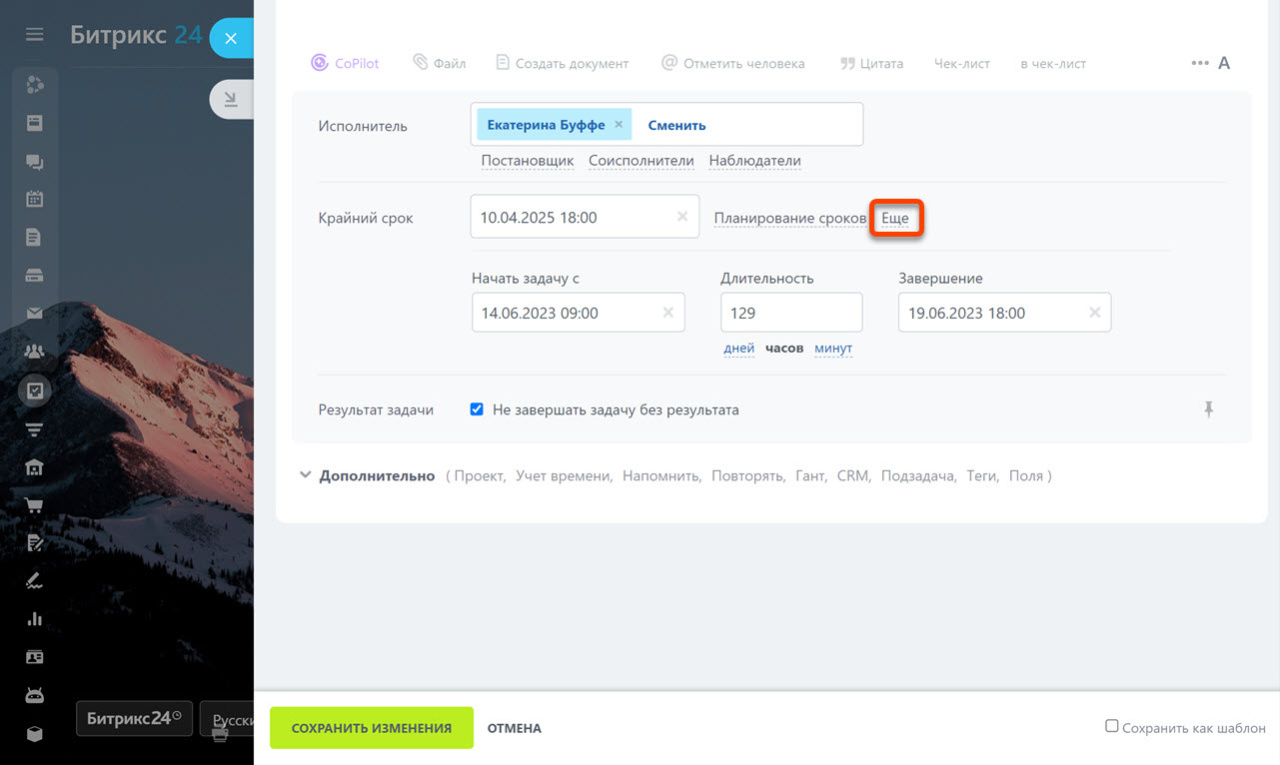Open CoPilot in the editor toolbar

tap(345, 63)
